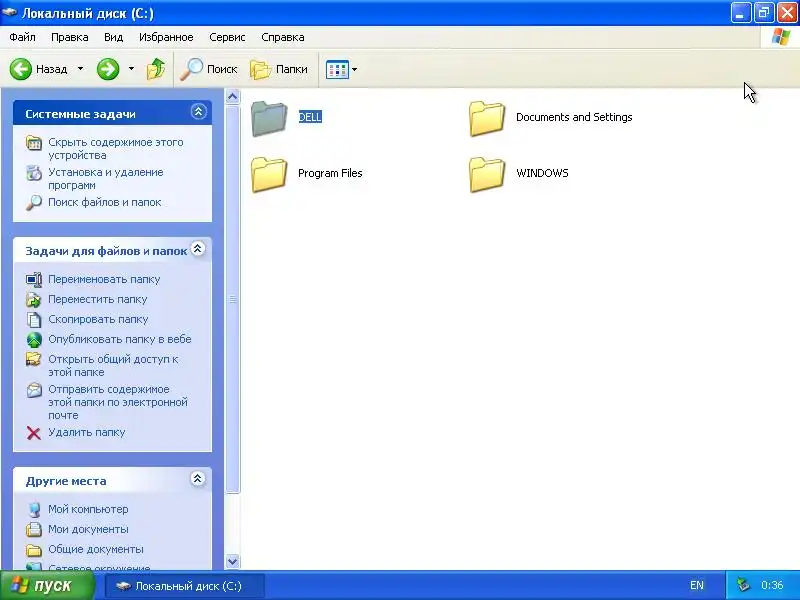Click the Views mode toolbar icon
The height and width of the screenshot is (600, 800).
coord(337,69)
